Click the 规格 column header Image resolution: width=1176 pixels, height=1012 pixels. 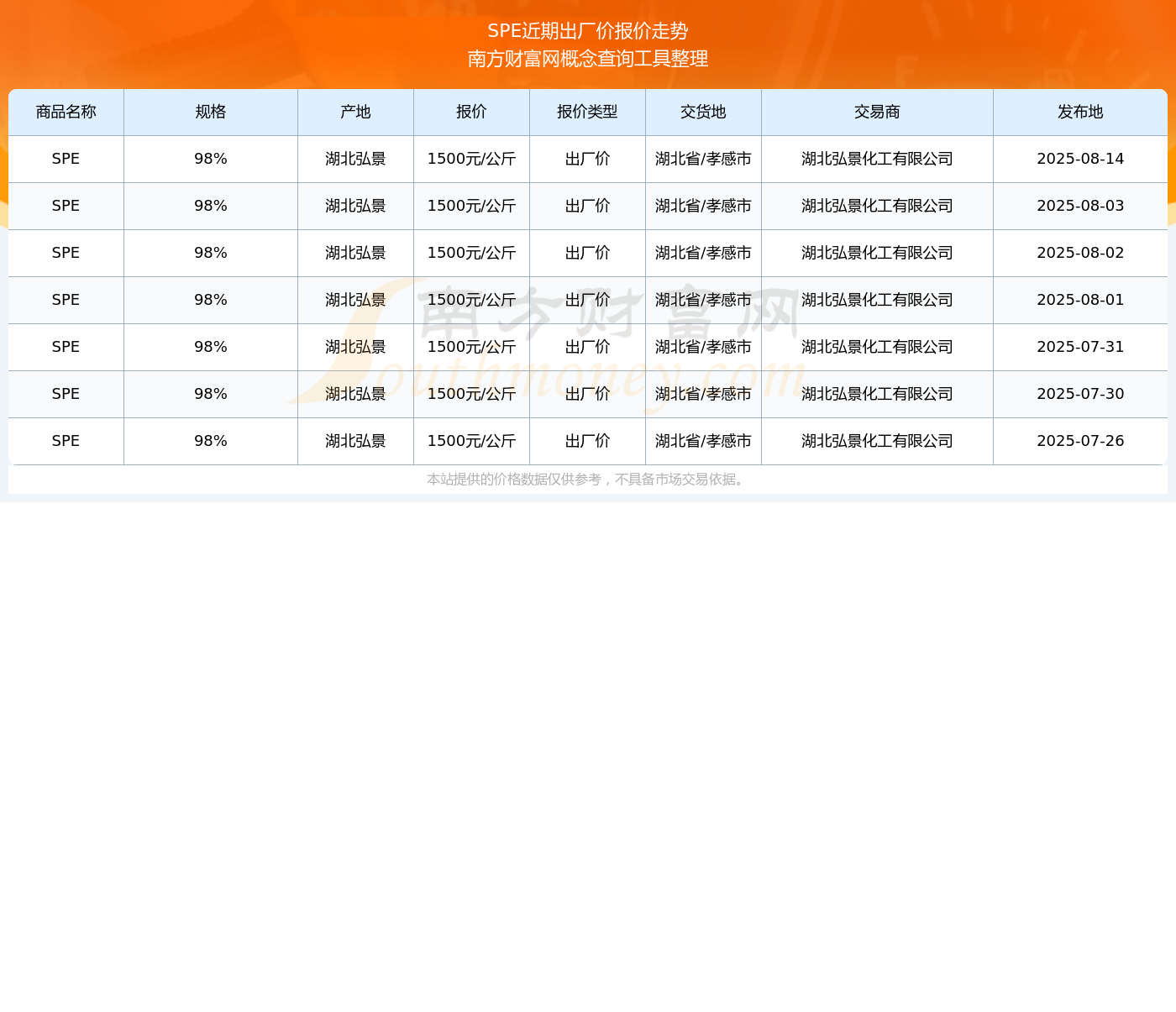[x=211, y=112]
